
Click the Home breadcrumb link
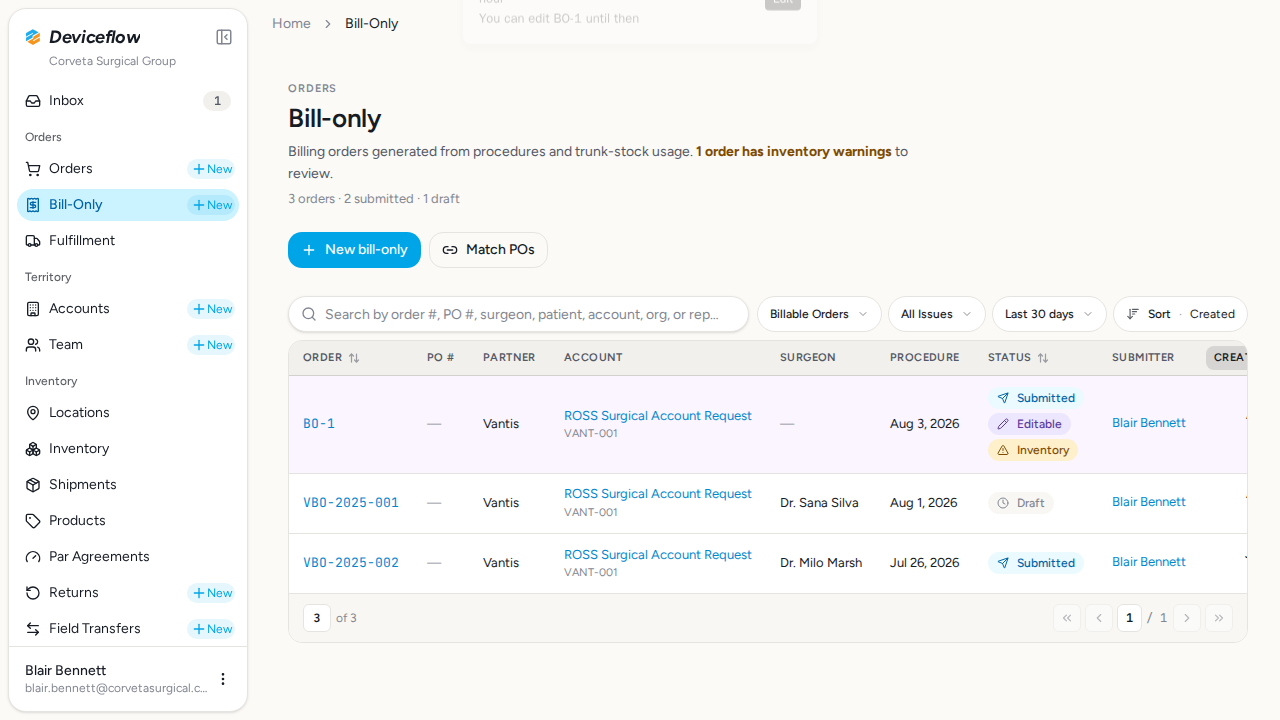[291, 23]
